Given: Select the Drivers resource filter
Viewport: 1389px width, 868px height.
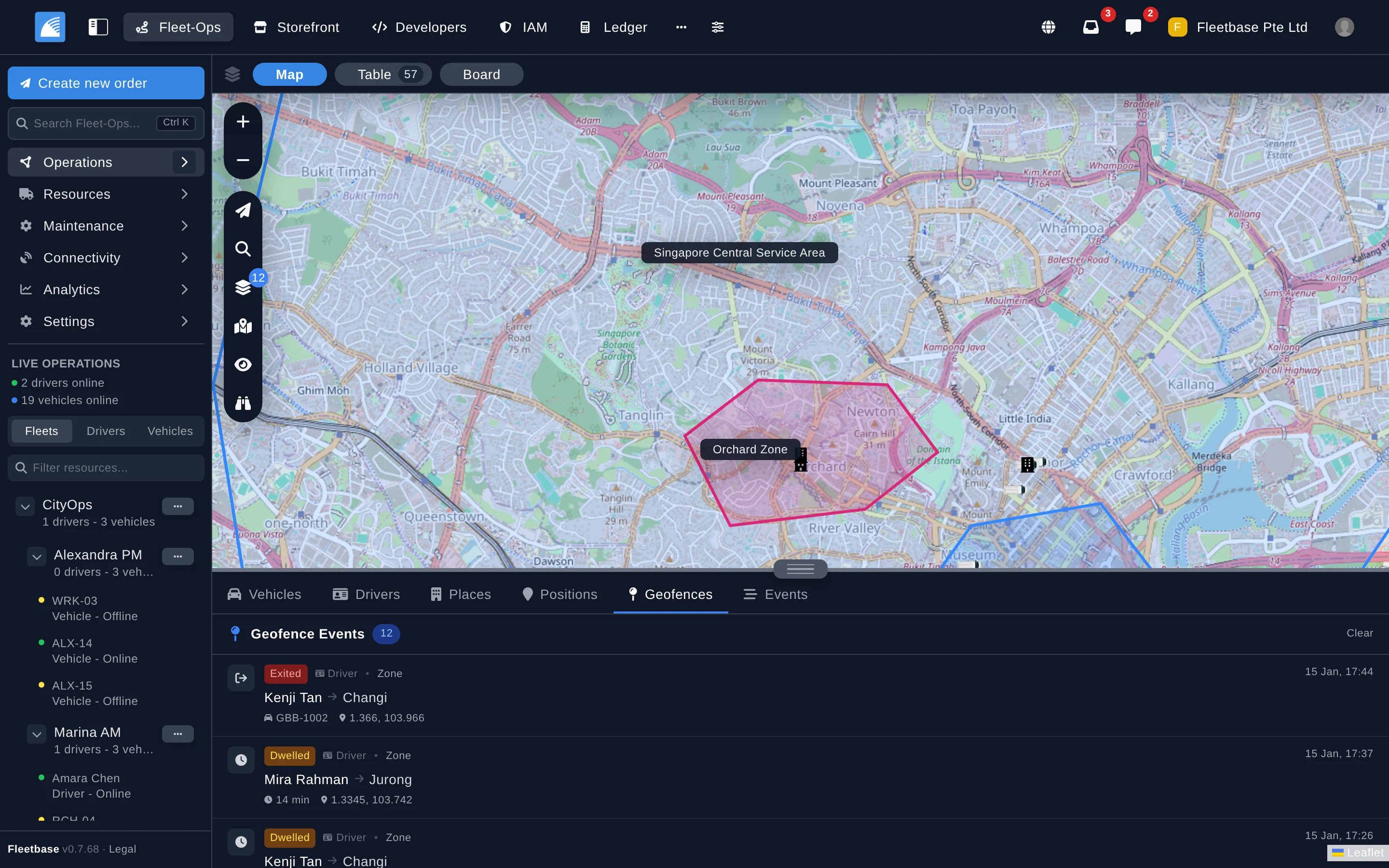Looking at the screenshot, I should (106, 431).
